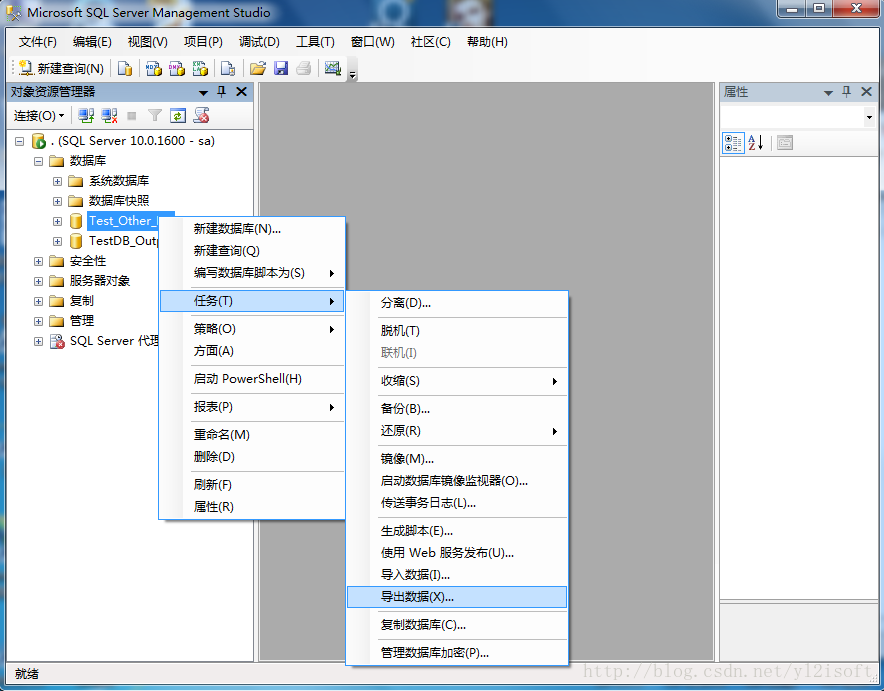884x691 pixels.
Task: Collapse the SQL Server 10.0.1600 root node
Action: (x=20, y=141)
